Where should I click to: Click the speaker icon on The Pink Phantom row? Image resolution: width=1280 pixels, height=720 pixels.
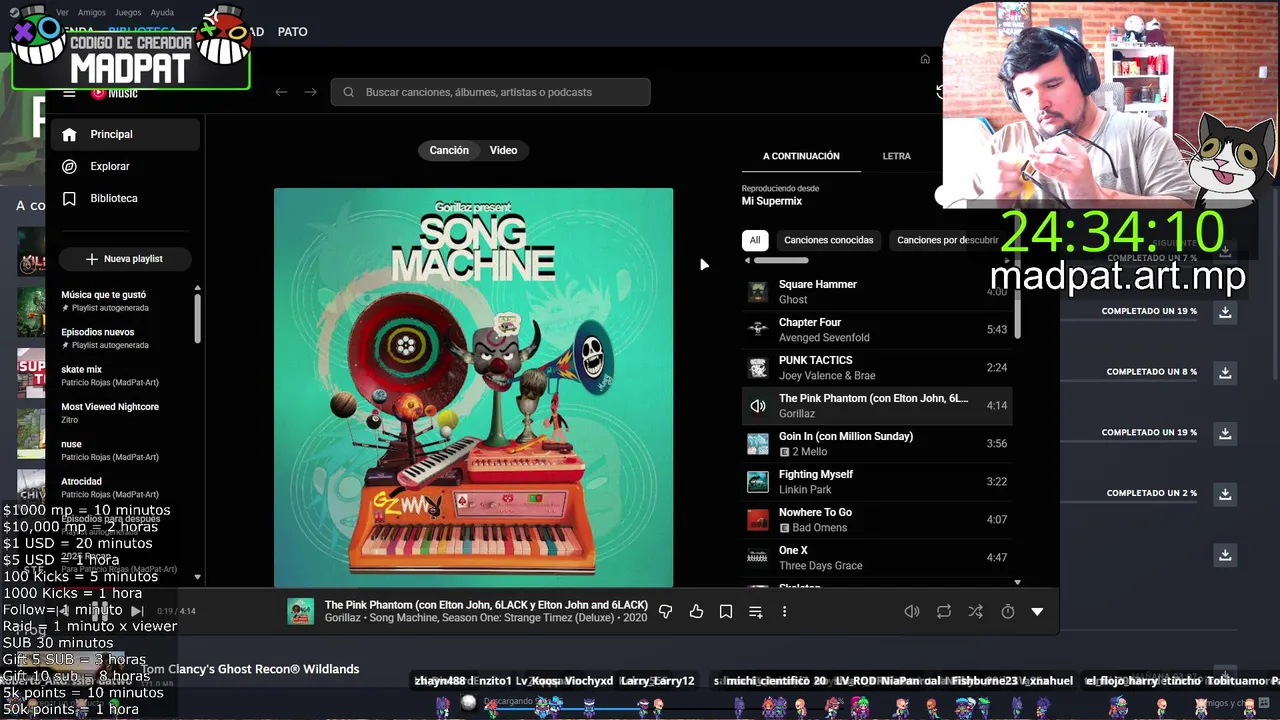tap(758, 406)
